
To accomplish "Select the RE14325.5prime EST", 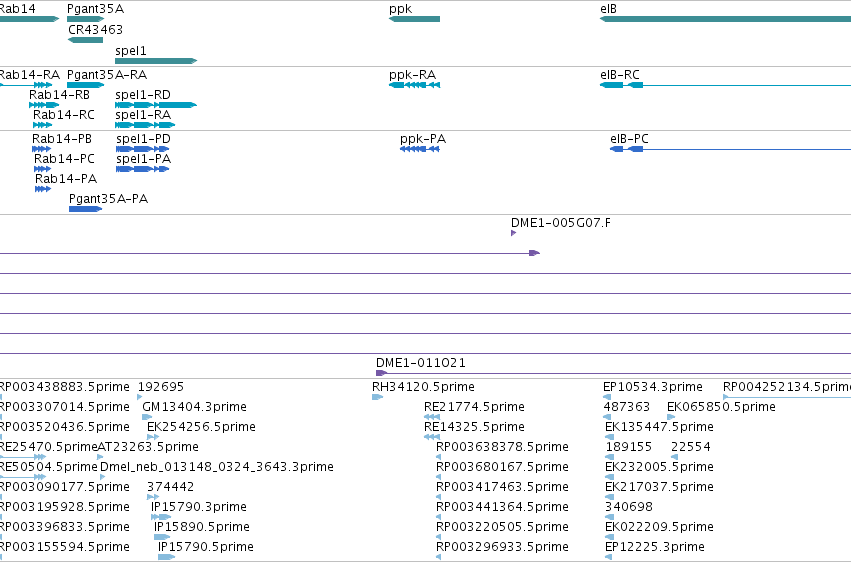I will [x=432, y=437].
